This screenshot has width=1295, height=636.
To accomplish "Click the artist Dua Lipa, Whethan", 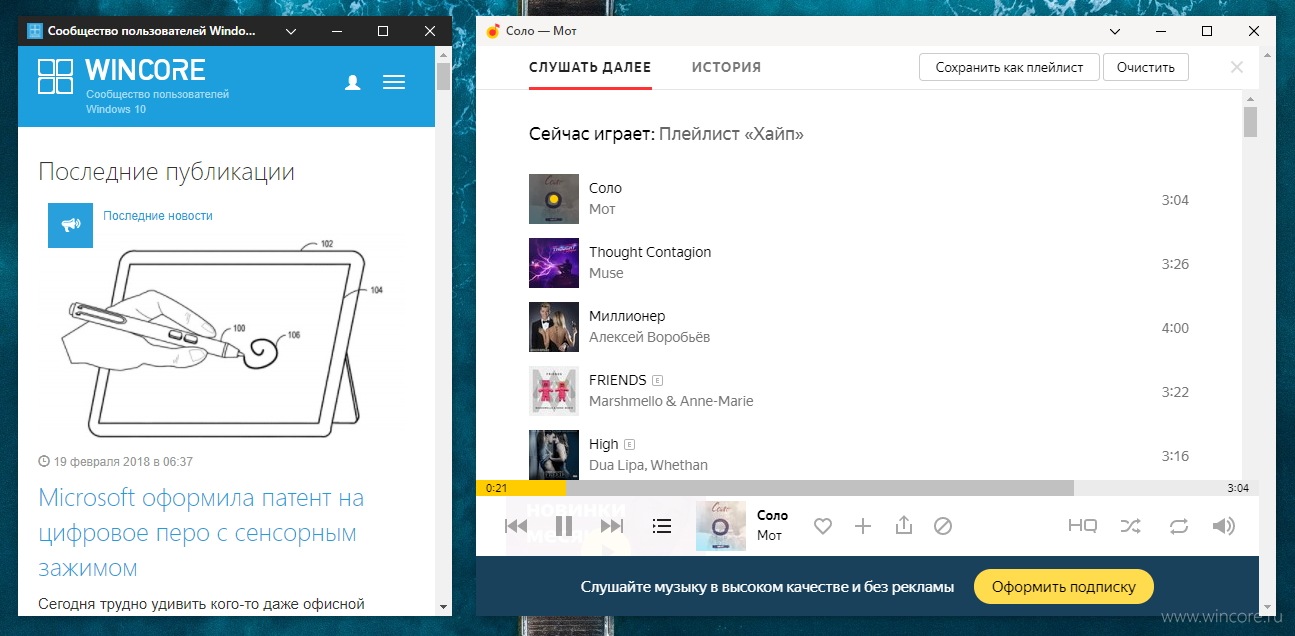I will coord(648,465).
